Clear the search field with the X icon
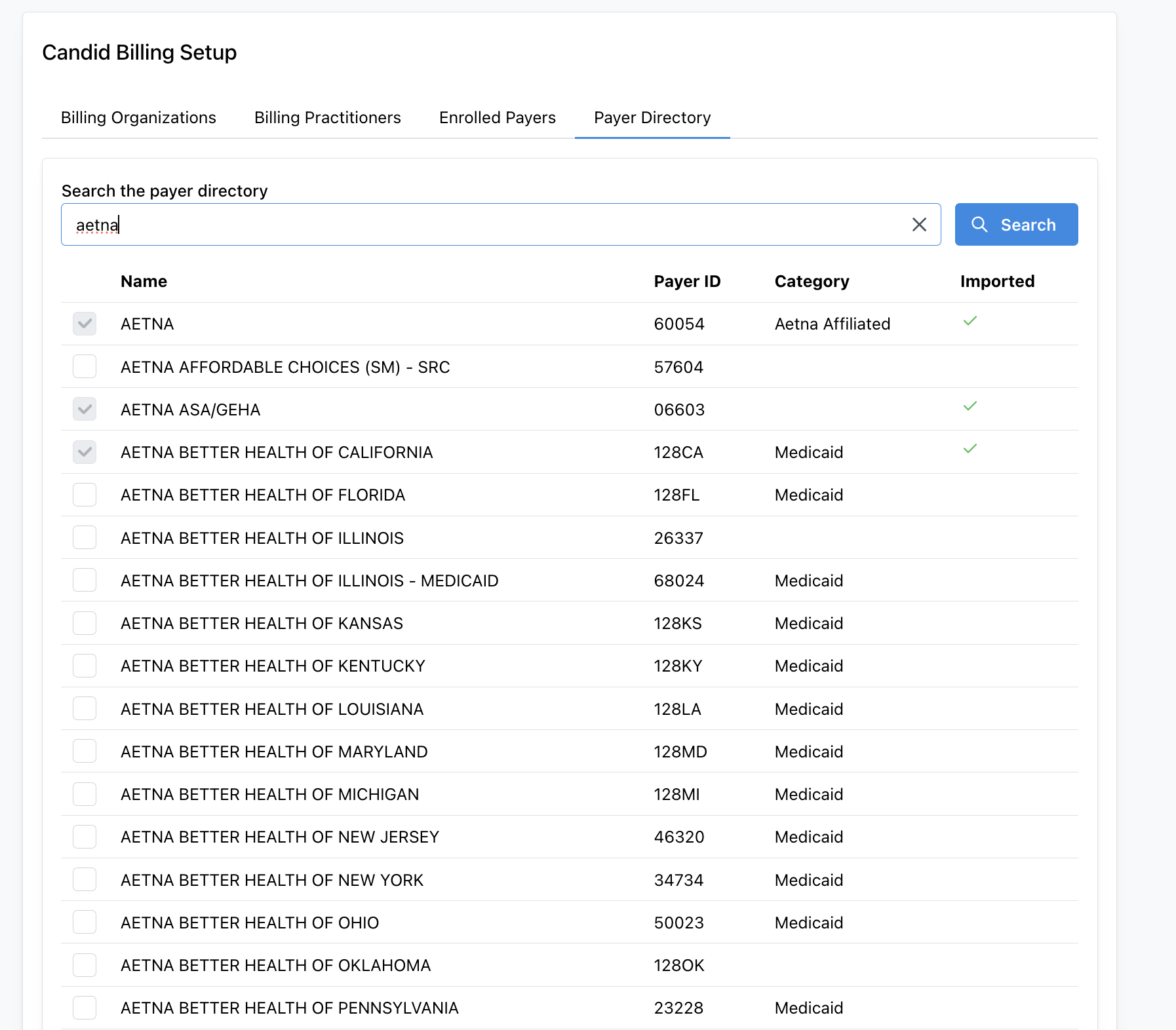This screenshot has height=1030, width=1176. coord(919,225)
